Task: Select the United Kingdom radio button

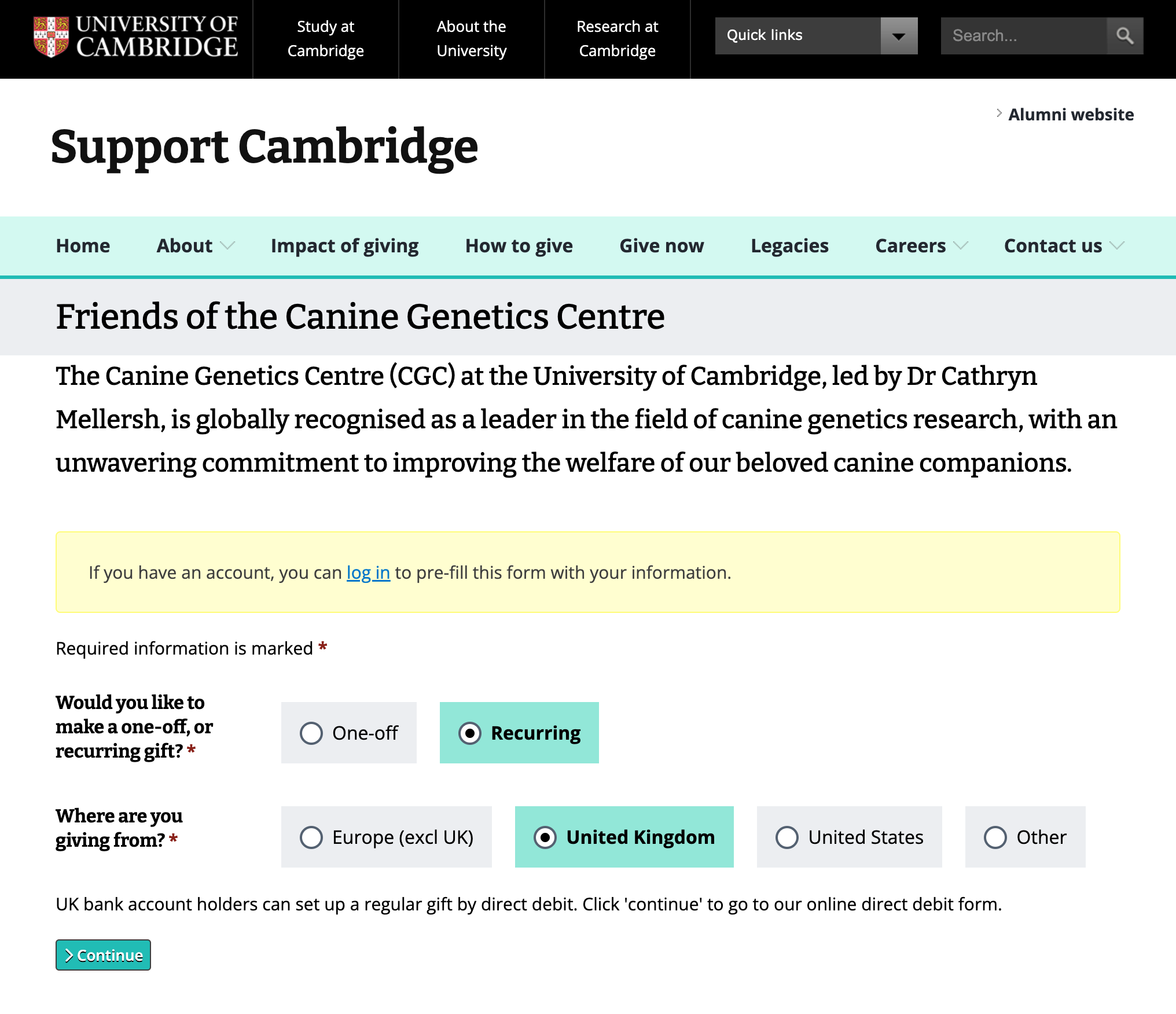Action: pyautogui.click(x=545, y=837)
